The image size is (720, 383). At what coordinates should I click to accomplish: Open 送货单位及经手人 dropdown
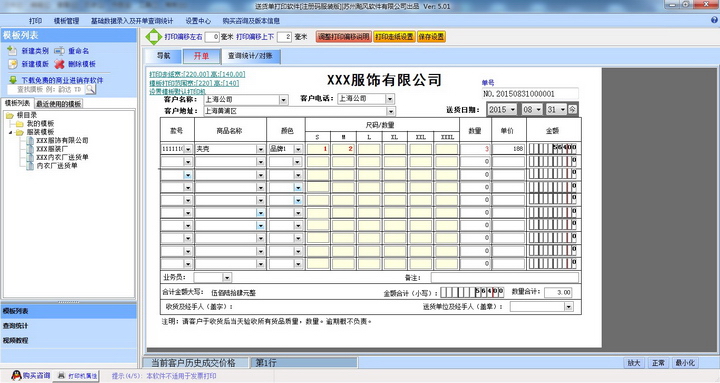pyautogui.click(x=568, y=306)
